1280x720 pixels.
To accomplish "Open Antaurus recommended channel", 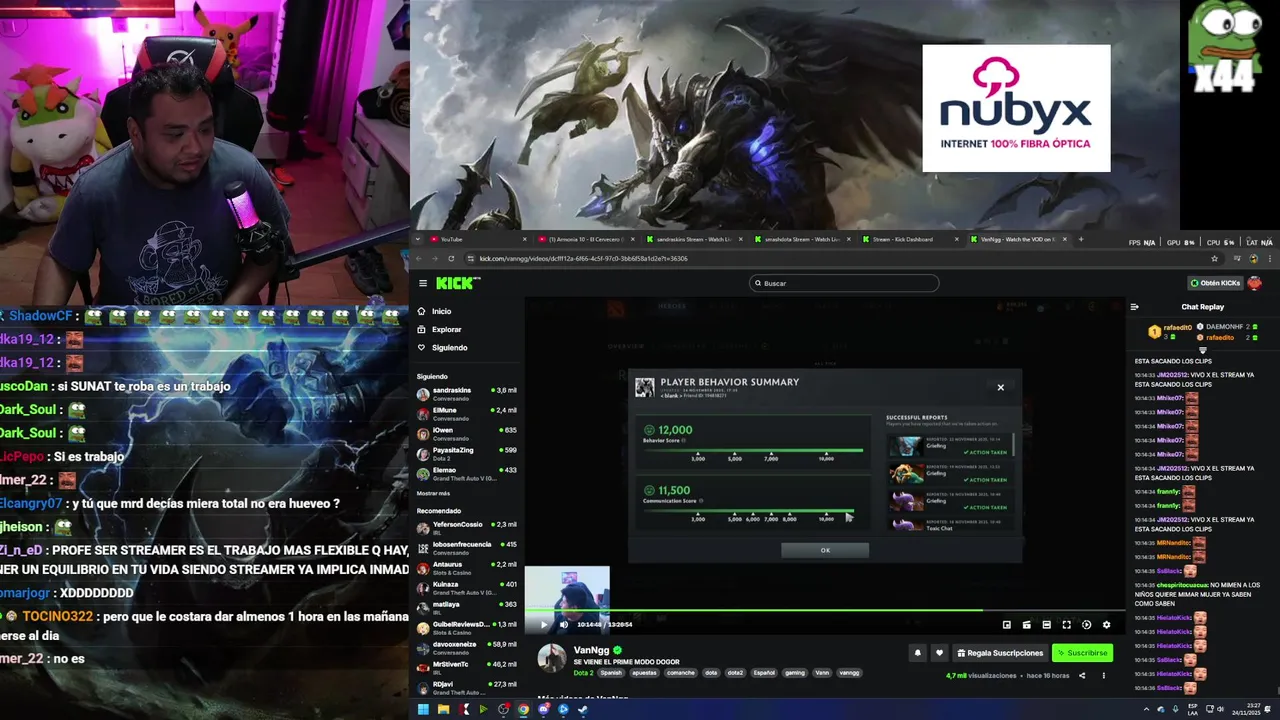I will [467, 568].
